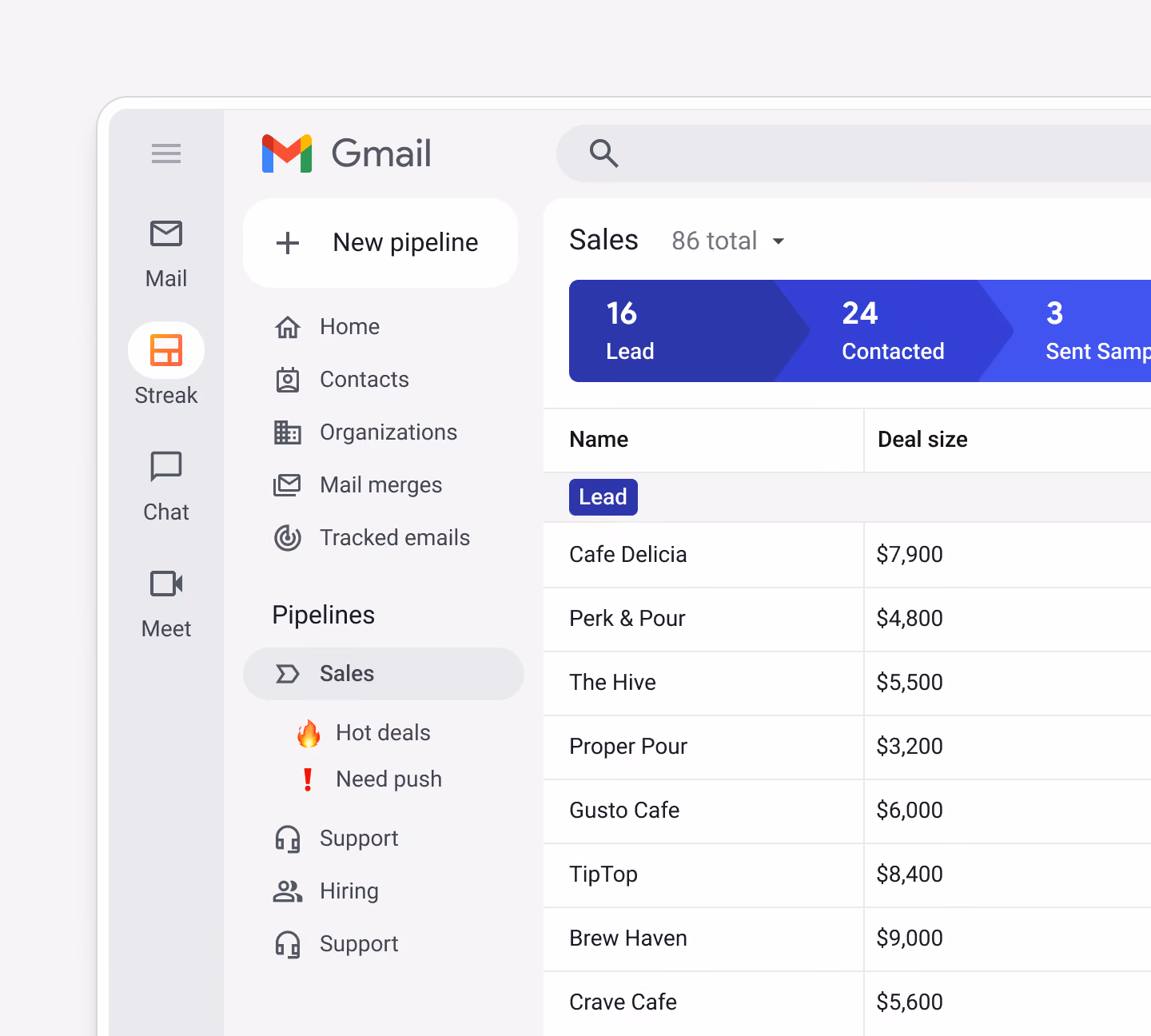Click the headset icon of first Support
1151x1036 pixels.
288,839
